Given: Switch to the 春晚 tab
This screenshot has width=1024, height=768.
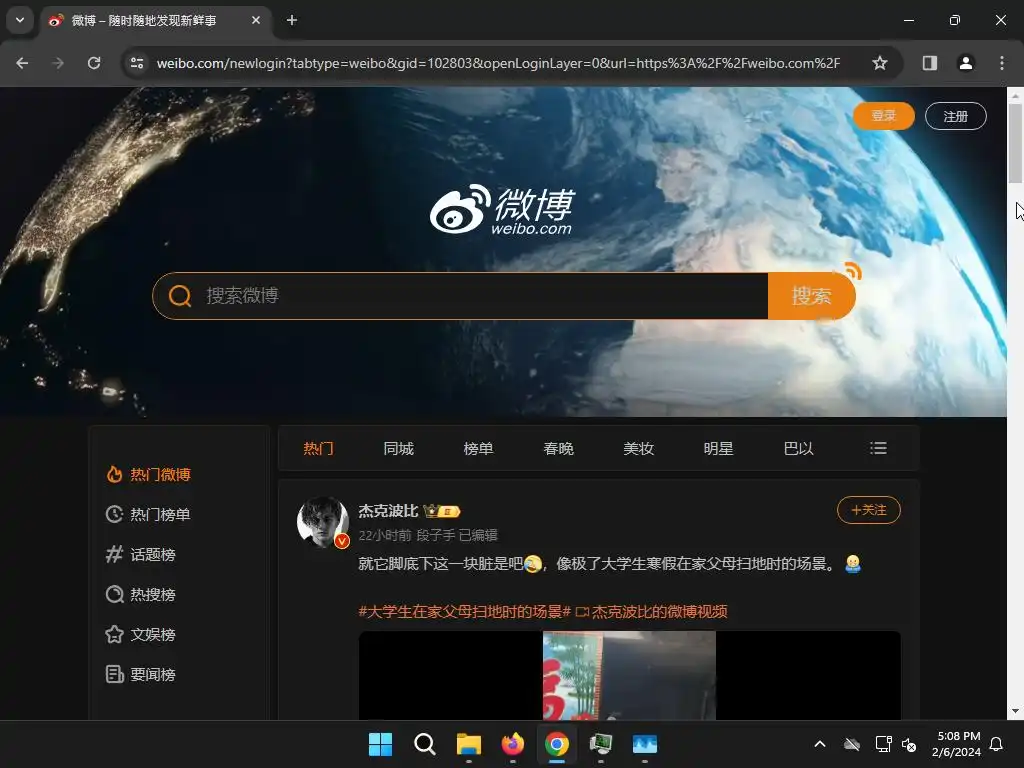Looking at the screenshot, I should 558,449.
